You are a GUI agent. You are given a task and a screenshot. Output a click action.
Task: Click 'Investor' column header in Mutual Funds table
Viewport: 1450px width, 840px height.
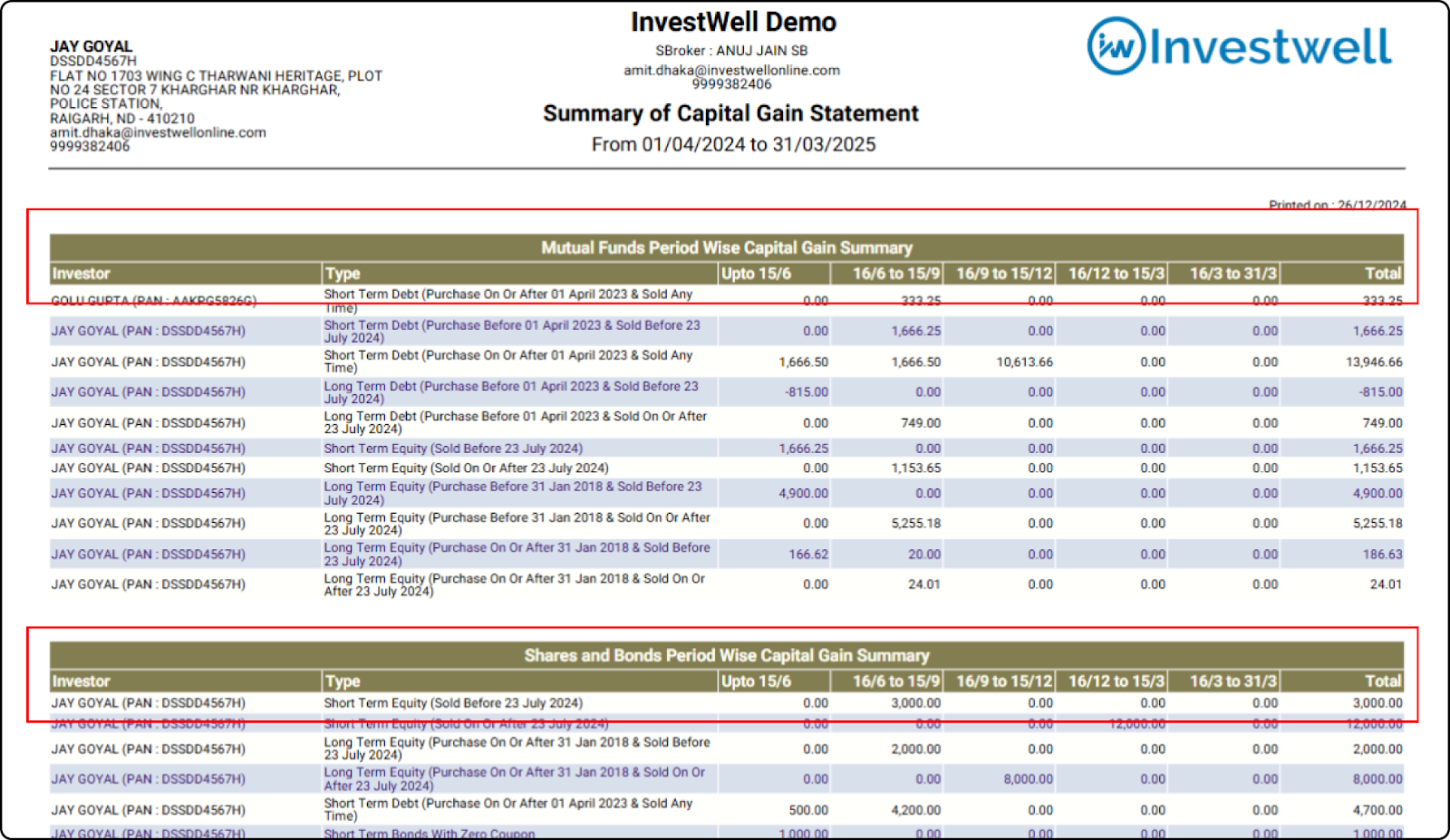pos(185,274)
